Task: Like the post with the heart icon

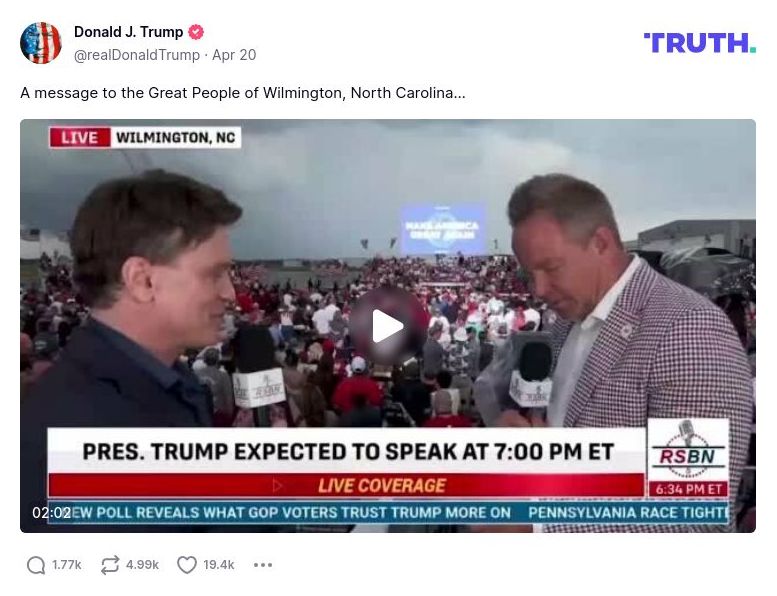Action: pyautogui.click(x=187, y=565)
